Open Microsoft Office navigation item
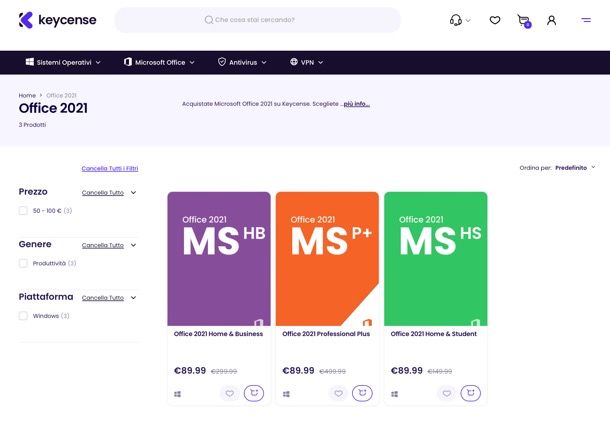 click(x=160, y=62)
